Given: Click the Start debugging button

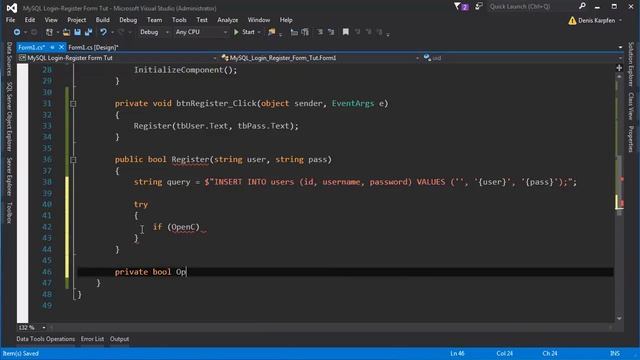Looking at the screenshot, I should [244, 32].
